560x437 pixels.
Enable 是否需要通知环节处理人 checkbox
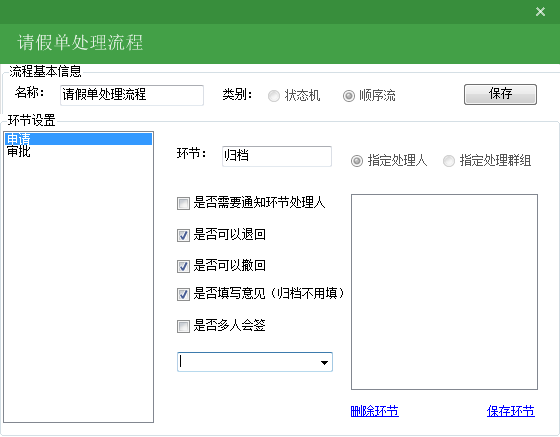tap(183, 204)
